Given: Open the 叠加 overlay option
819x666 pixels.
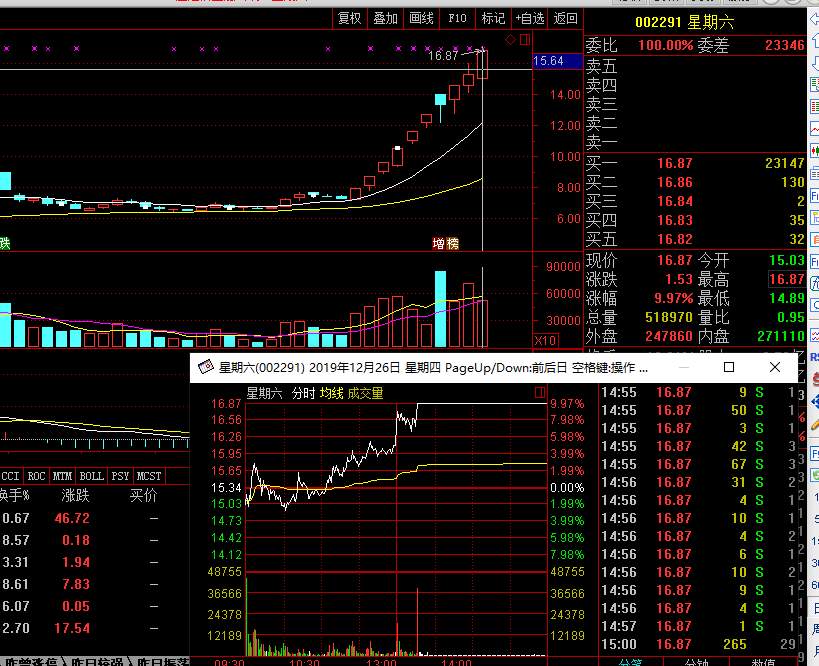Looking at the screenshot, I should coord(385,19).
